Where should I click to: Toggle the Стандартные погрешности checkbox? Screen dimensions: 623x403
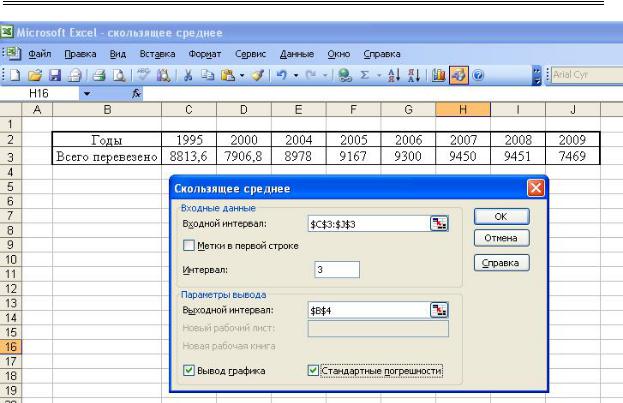click(313, 370)
